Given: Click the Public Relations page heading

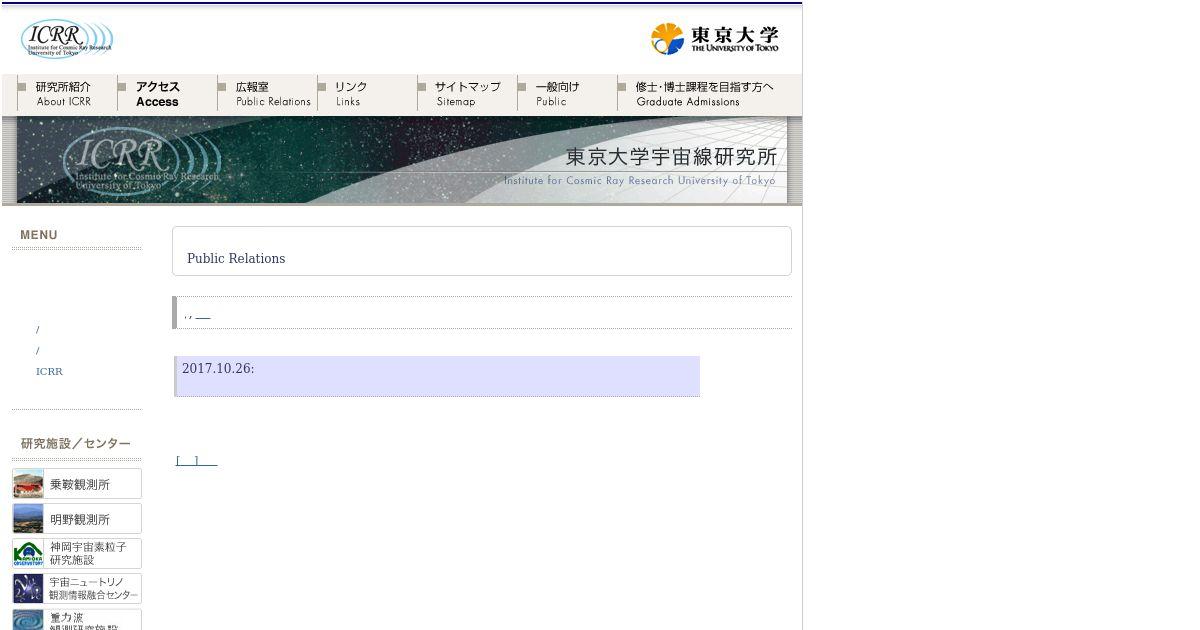Looking at the screenshot, I should [236, 258].
